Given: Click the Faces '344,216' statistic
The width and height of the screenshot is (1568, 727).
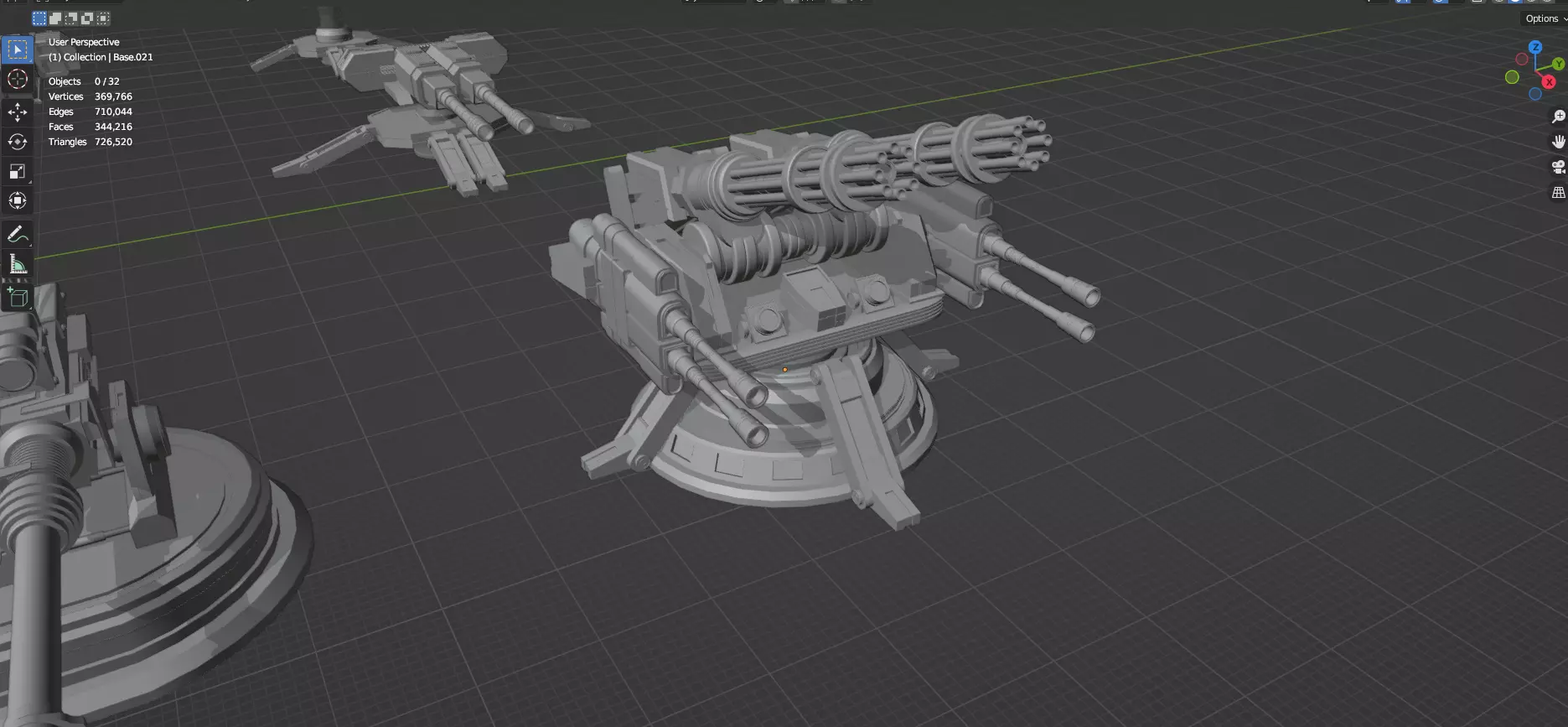Looking at the screenshot, I should coord(113,127).
